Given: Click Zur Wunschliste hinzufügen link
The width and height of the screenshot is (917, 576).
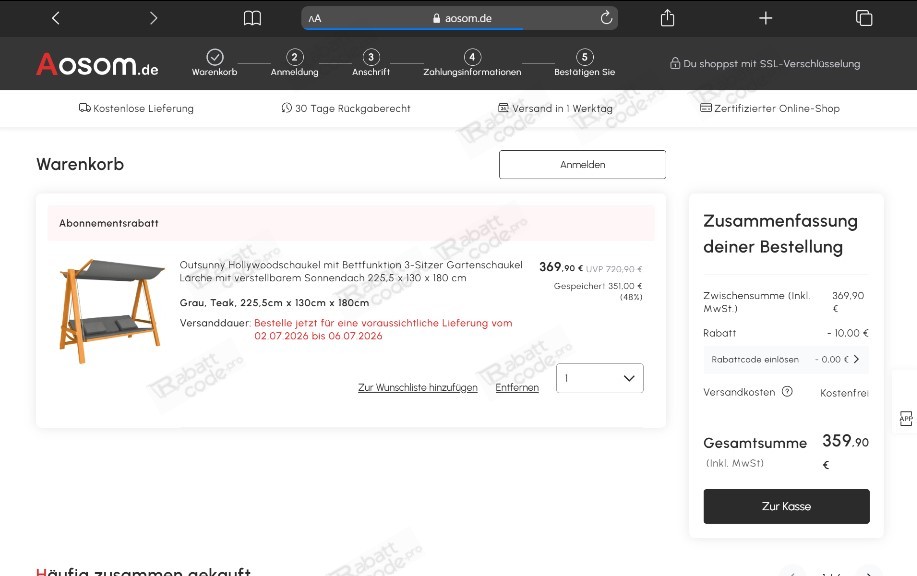Looking at the screenshot, I should coord(418,387).
